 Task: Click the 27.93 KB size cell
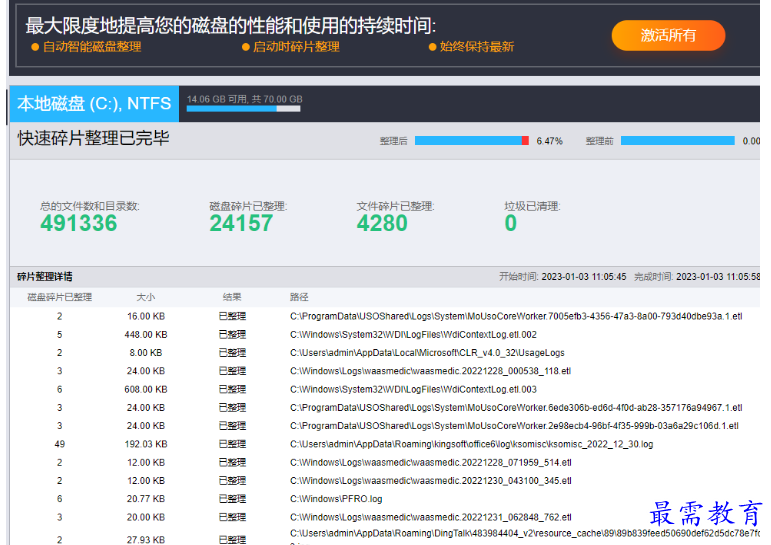pyautogui.click(x=146, y=540)
